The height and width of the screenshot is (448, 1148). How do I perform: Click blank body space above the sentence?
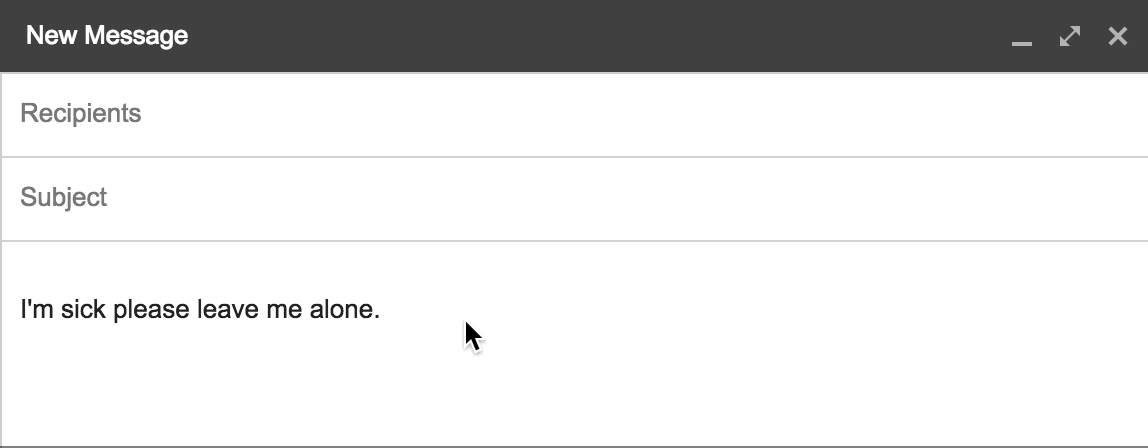click(574, 267)
